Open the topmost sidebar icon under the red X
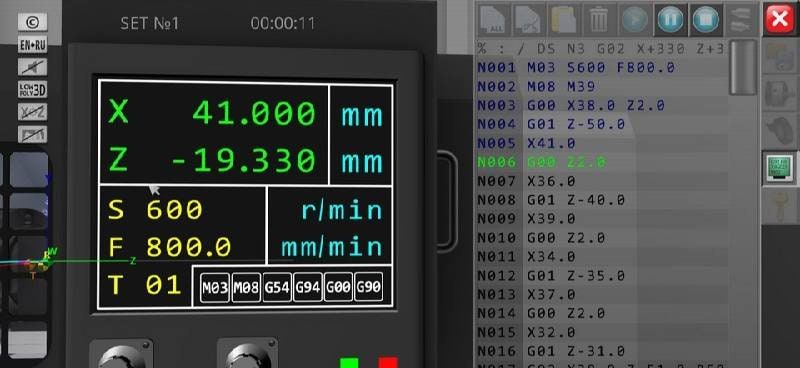Screen dimensions: 800x368 (780, 57)
